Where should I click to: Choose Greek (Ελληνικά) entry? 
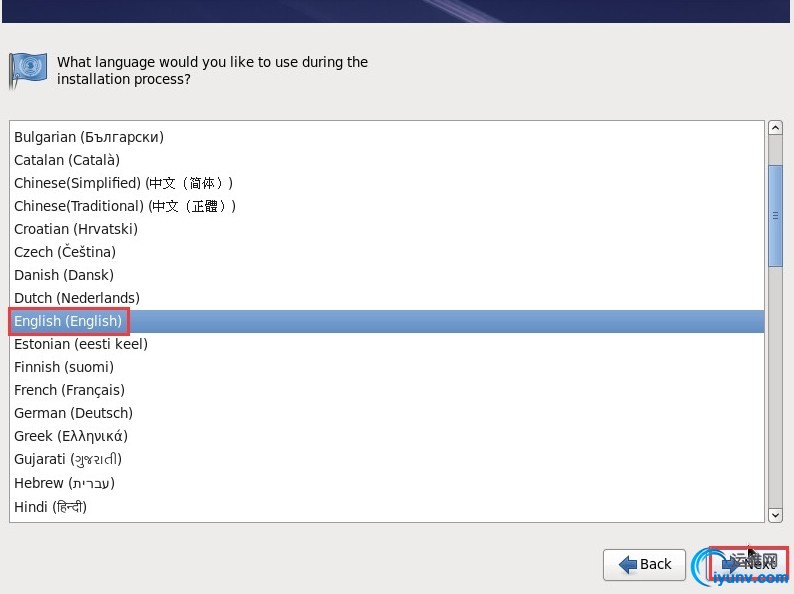tap(386, 436)
